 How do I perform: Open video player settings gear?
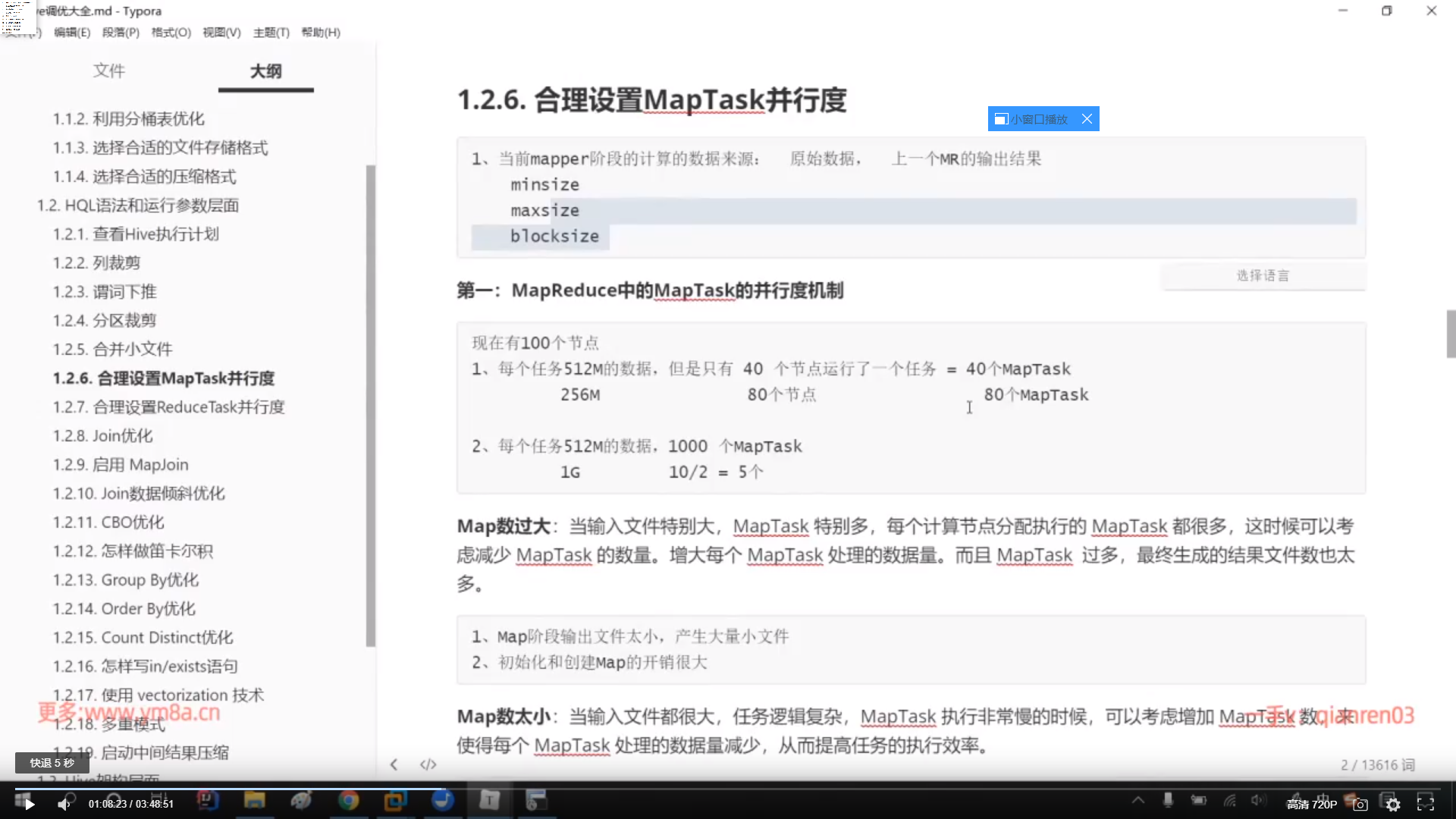pos(1393,805)
